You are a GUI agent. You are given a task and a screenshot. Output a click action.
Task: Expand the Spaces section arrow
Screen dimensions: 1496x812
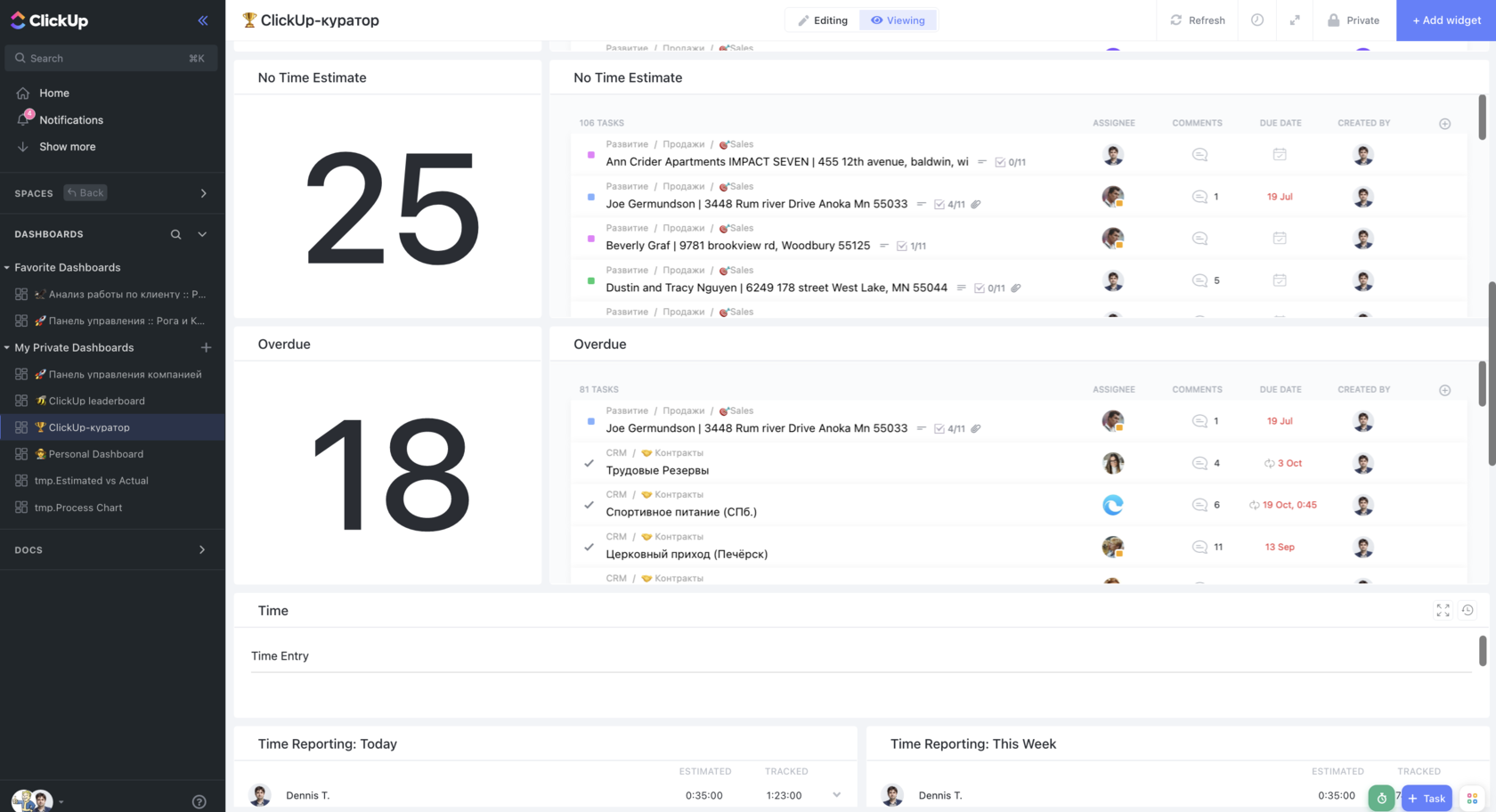[x=203, y=193]
